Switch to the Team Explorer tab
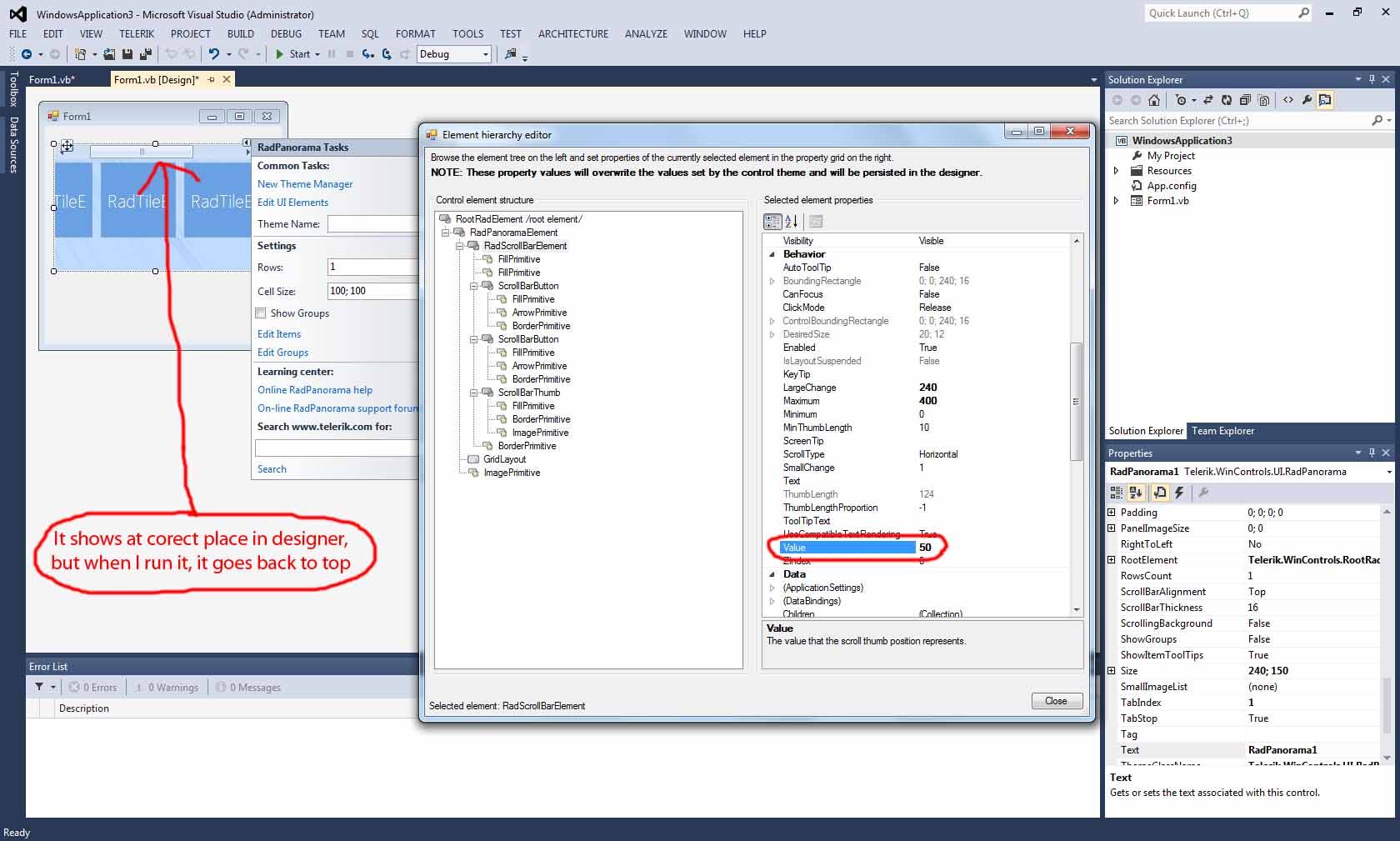Viewport: 1400px width, 841px height. [x=1222, y=431]
